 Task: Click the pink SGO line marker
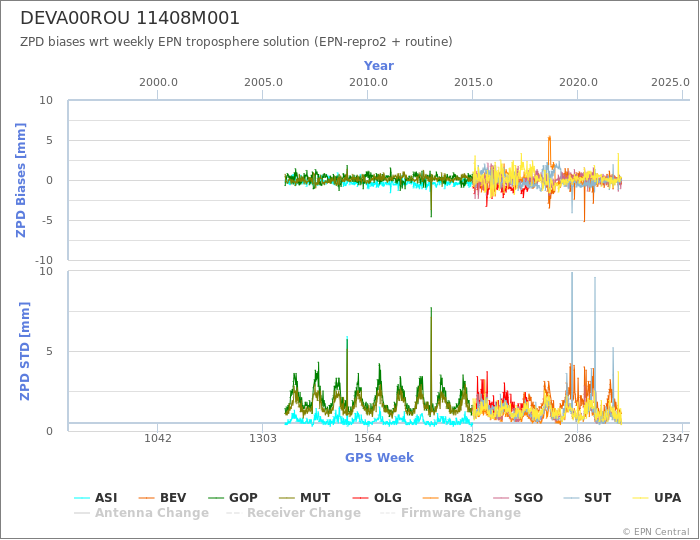tap(501, 498)
